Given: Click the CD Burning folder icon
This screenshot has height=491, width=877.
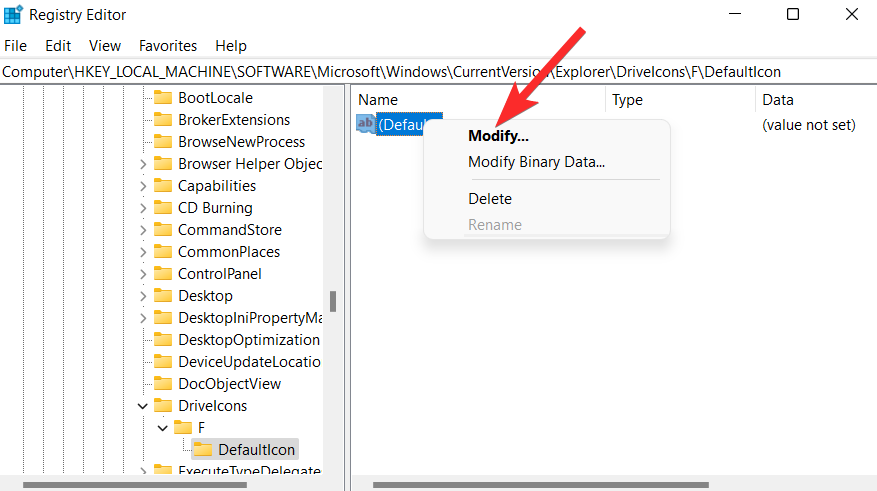Looking at the screenshot, I should tap(163, 208).
